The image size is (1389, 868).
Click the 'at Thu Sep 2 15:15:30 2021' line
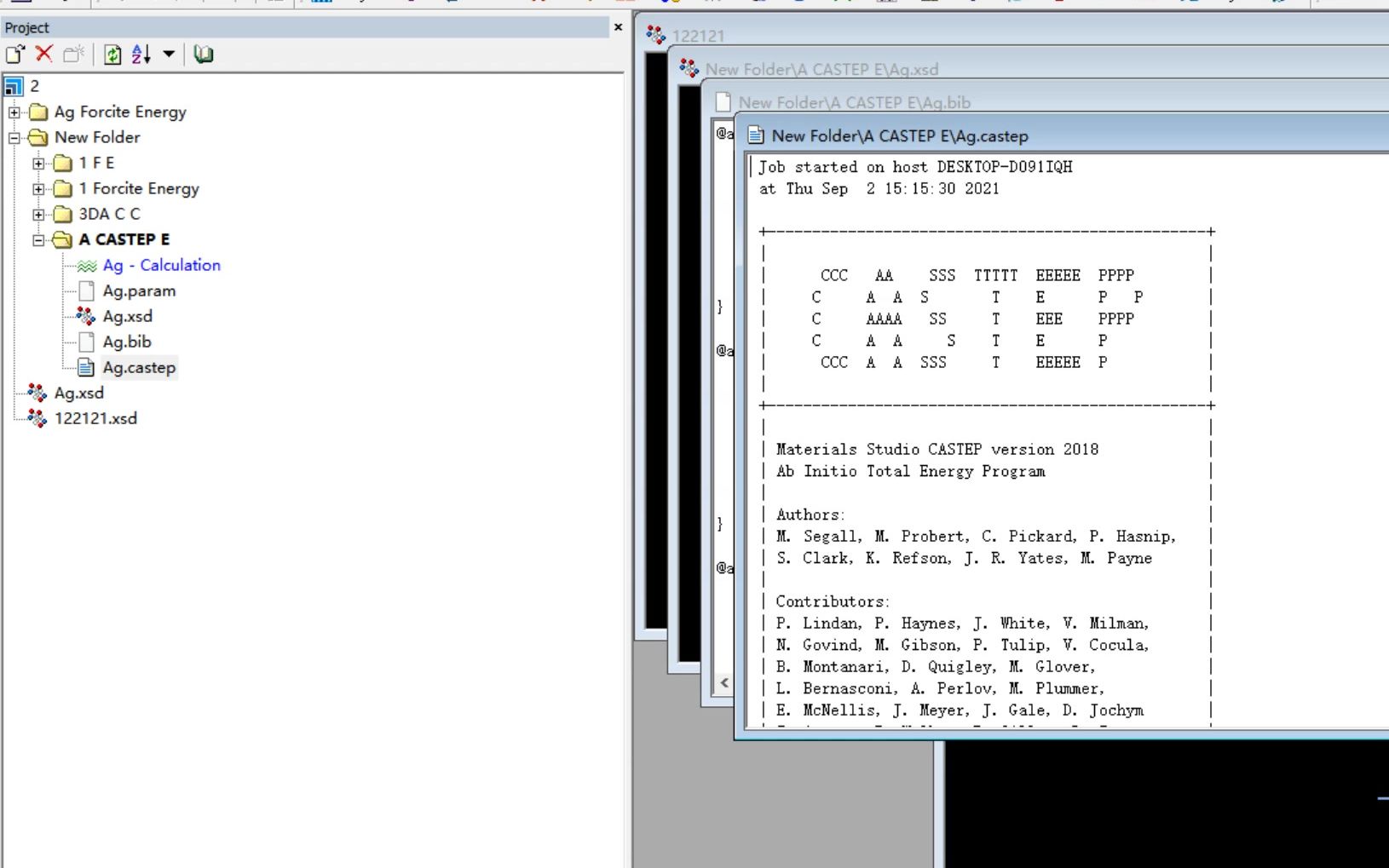point(879,188)
